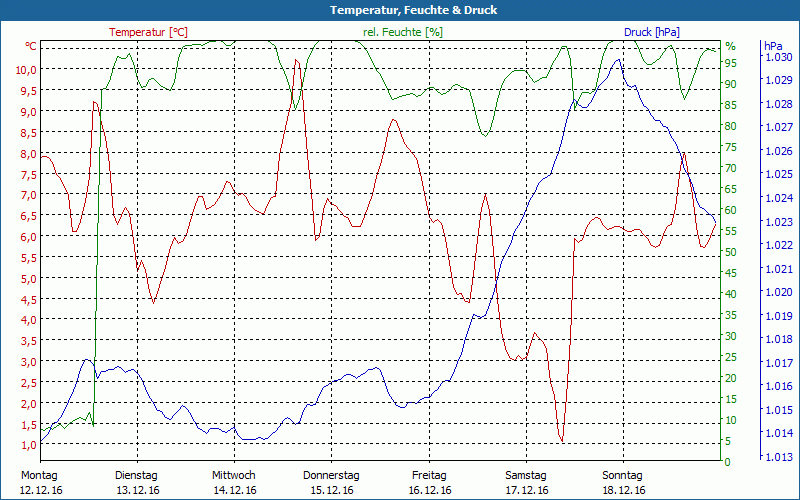
Task: Select the blue Druck [hPa] legend label
Action: [651, 32]
